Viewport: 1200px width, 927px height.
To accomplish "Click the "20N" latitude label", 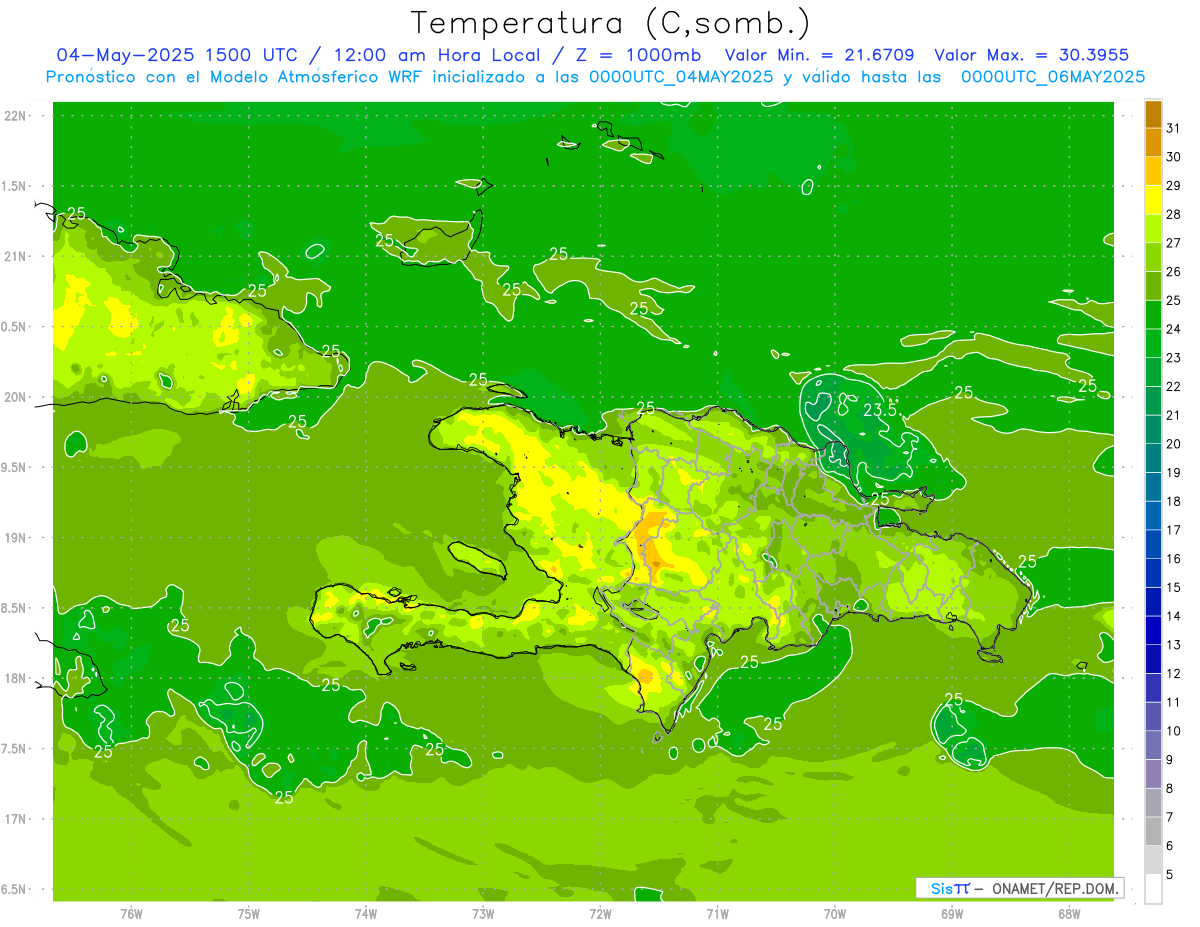I will click(15, 397).
